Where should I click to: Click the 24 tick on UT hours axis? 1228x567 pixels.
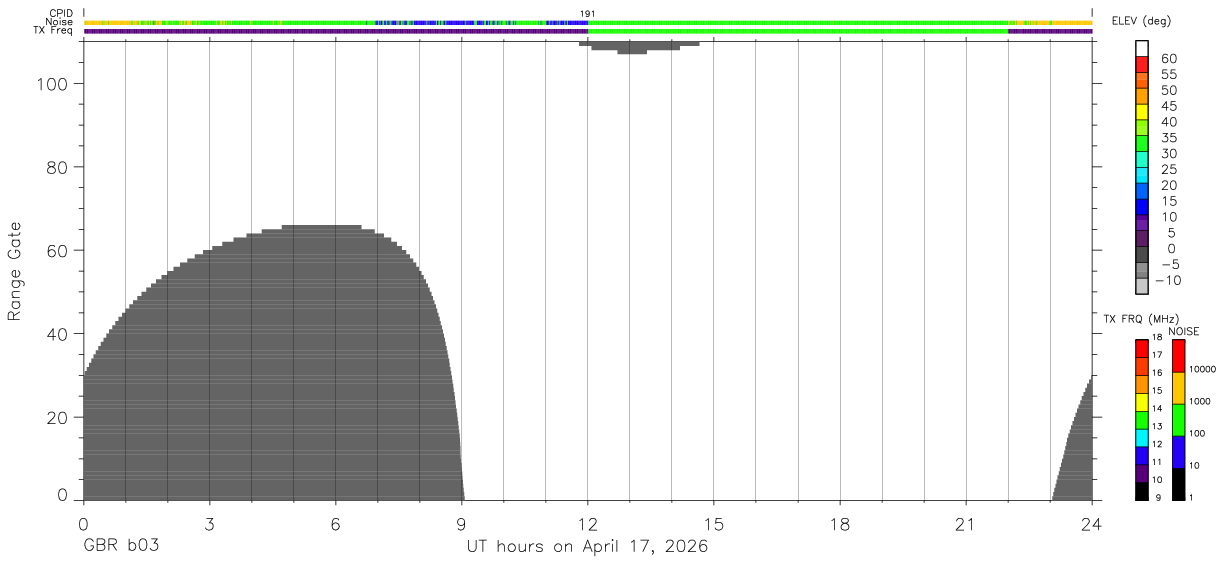[1092, 524]
